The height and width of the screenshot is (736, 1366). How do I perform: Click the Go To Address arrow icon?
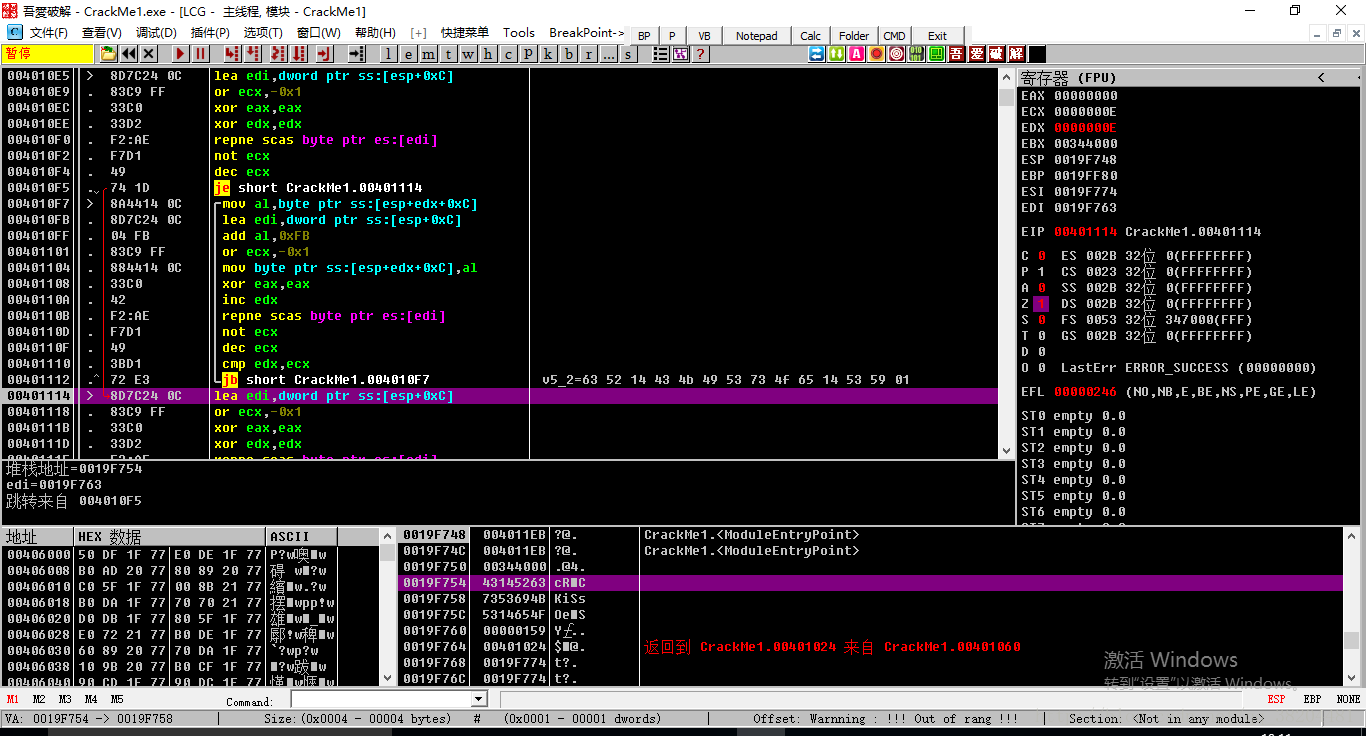point(356,54)
